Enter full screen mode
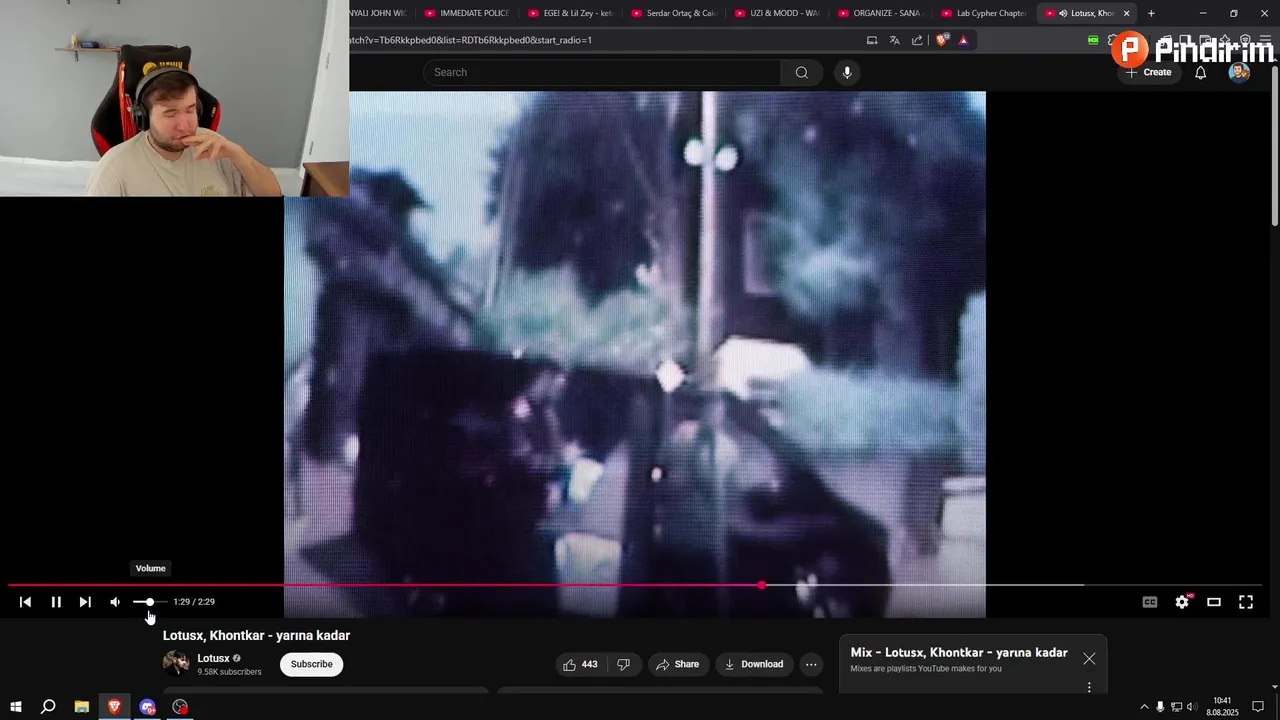The width and height of the screenshot is (1280, 720). tap(1246, 602)
